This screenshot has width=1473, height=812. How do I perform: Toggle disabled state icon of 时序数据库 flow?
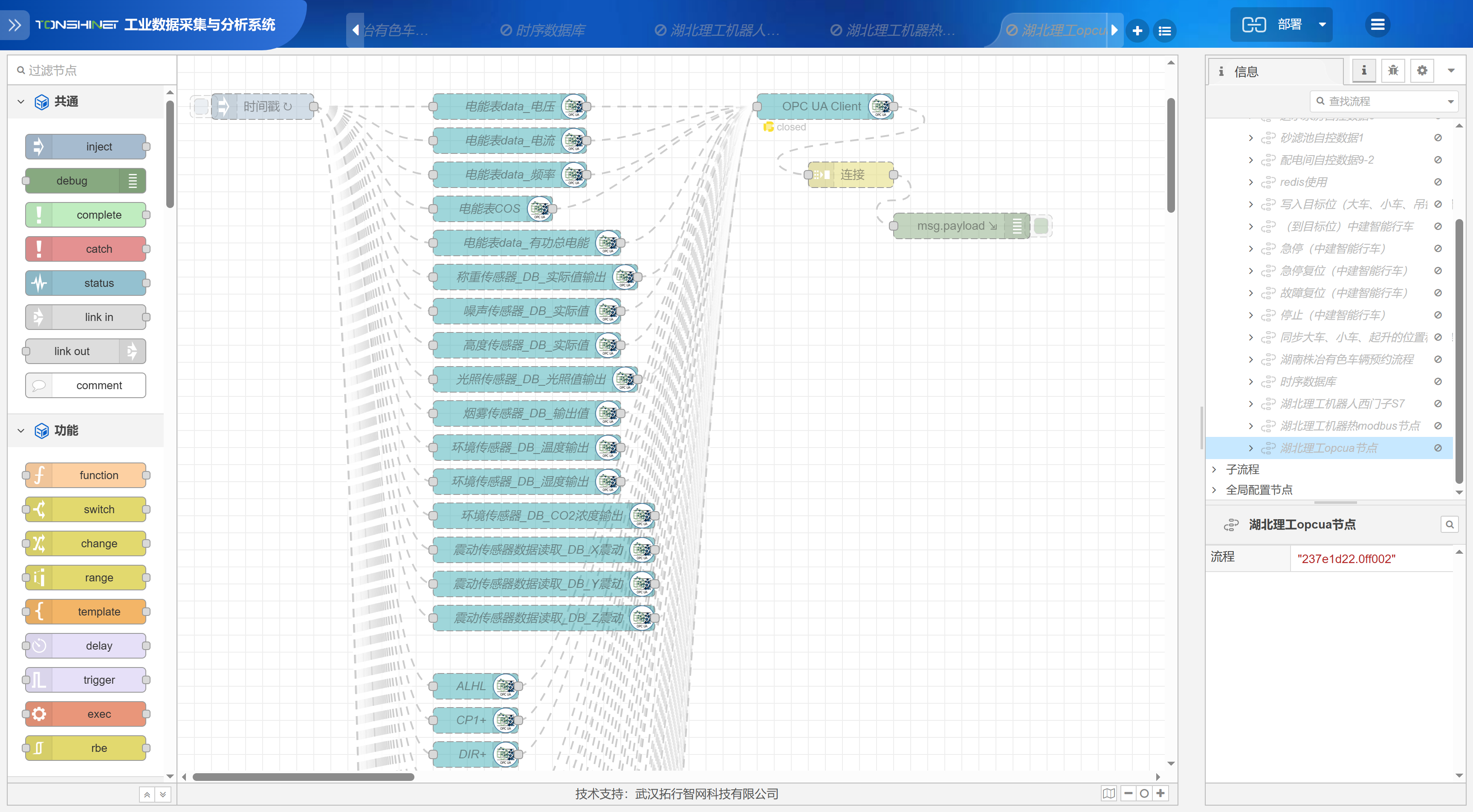1438,381
